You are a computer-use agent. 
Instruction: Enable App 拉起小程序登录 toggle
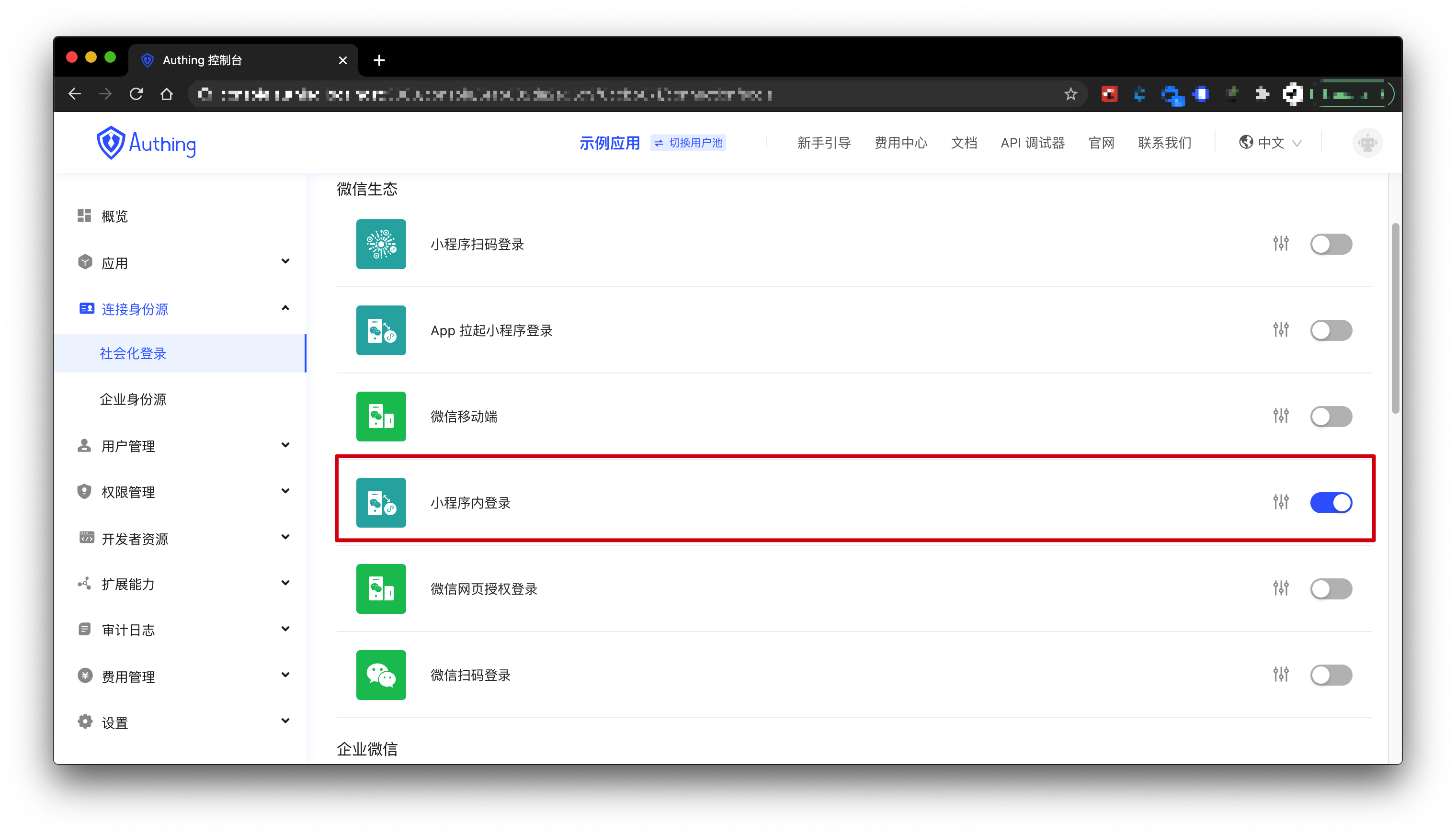click(1331, 330)
